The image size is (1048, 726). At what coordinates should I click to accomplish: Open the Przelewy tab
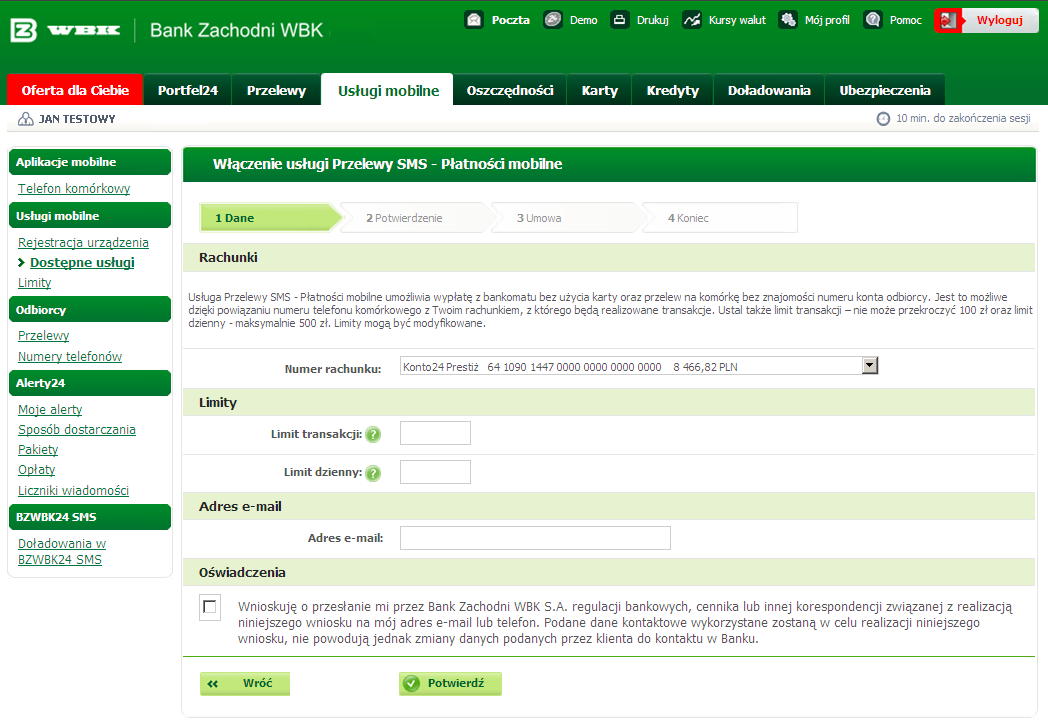[x=276, y=90]
